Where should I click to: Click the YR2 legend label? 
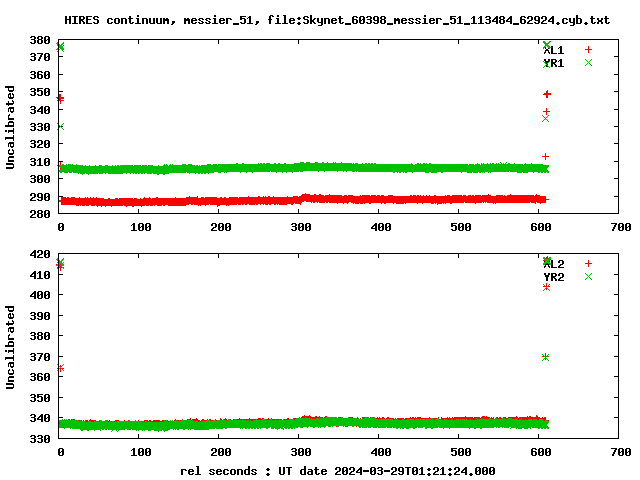pyautogui.click(x=554, y=277)
